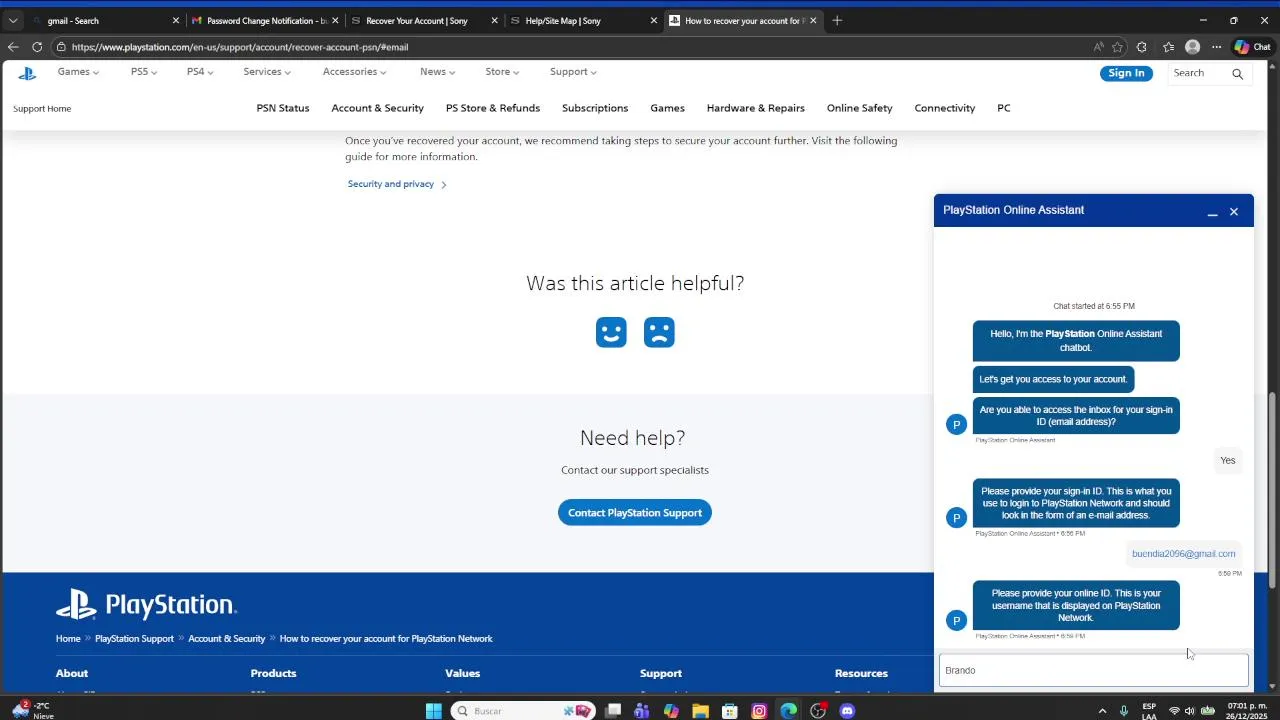The width and height of the screenshot is (1280, 720).
Task: Open the Security and privacy link
Action: pyautogui.click(x=397, y=184)
